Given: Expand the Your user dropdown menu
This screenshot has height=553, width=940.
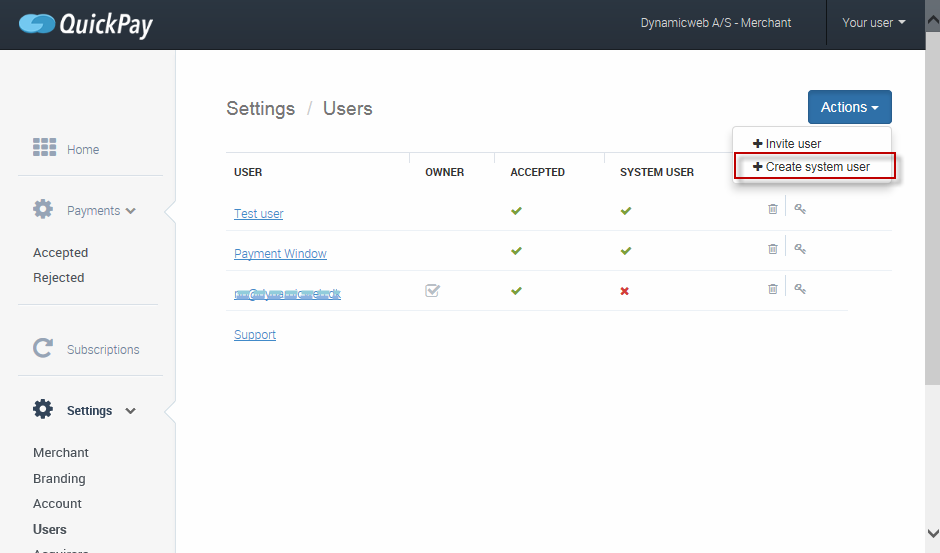Looking at the screenshot, I should click(x=873, y=23).
